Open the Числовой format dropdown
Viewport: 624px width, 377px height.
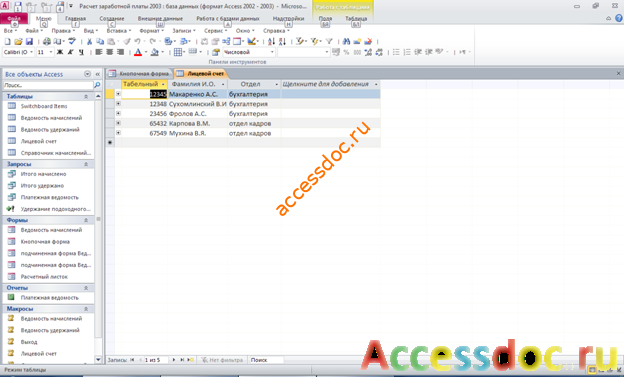[x=272, y=52]
